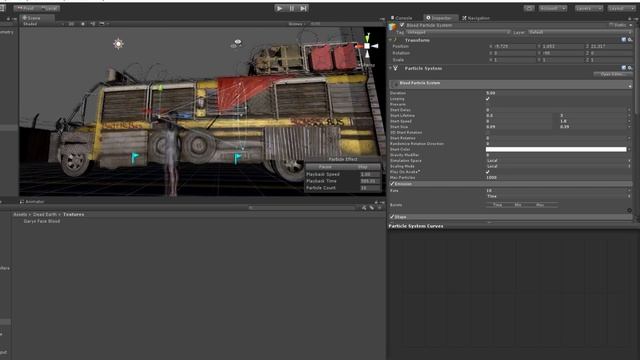Open the Static flags dropdown arrow
Screen dimensions: 640x360
[x=631, y=25]
